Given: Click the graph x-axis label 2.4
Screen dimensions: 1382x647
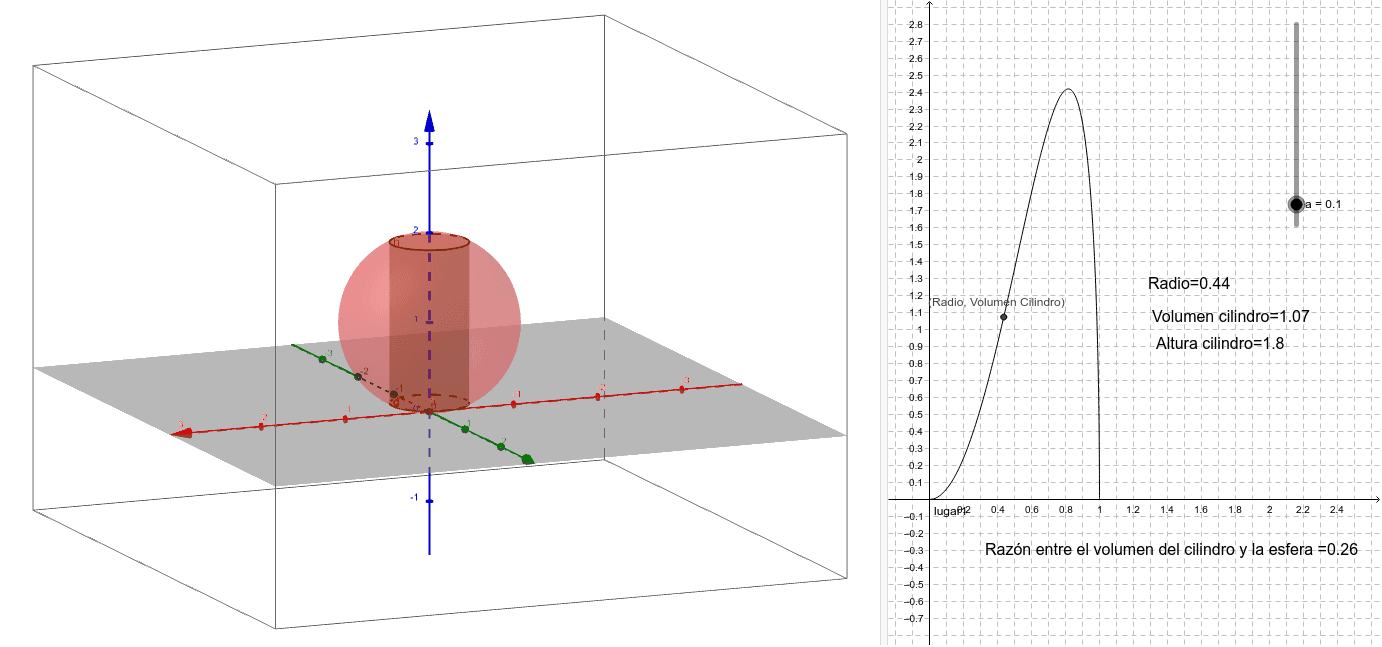Looking at the screenshot, I should coord(1336,510).
